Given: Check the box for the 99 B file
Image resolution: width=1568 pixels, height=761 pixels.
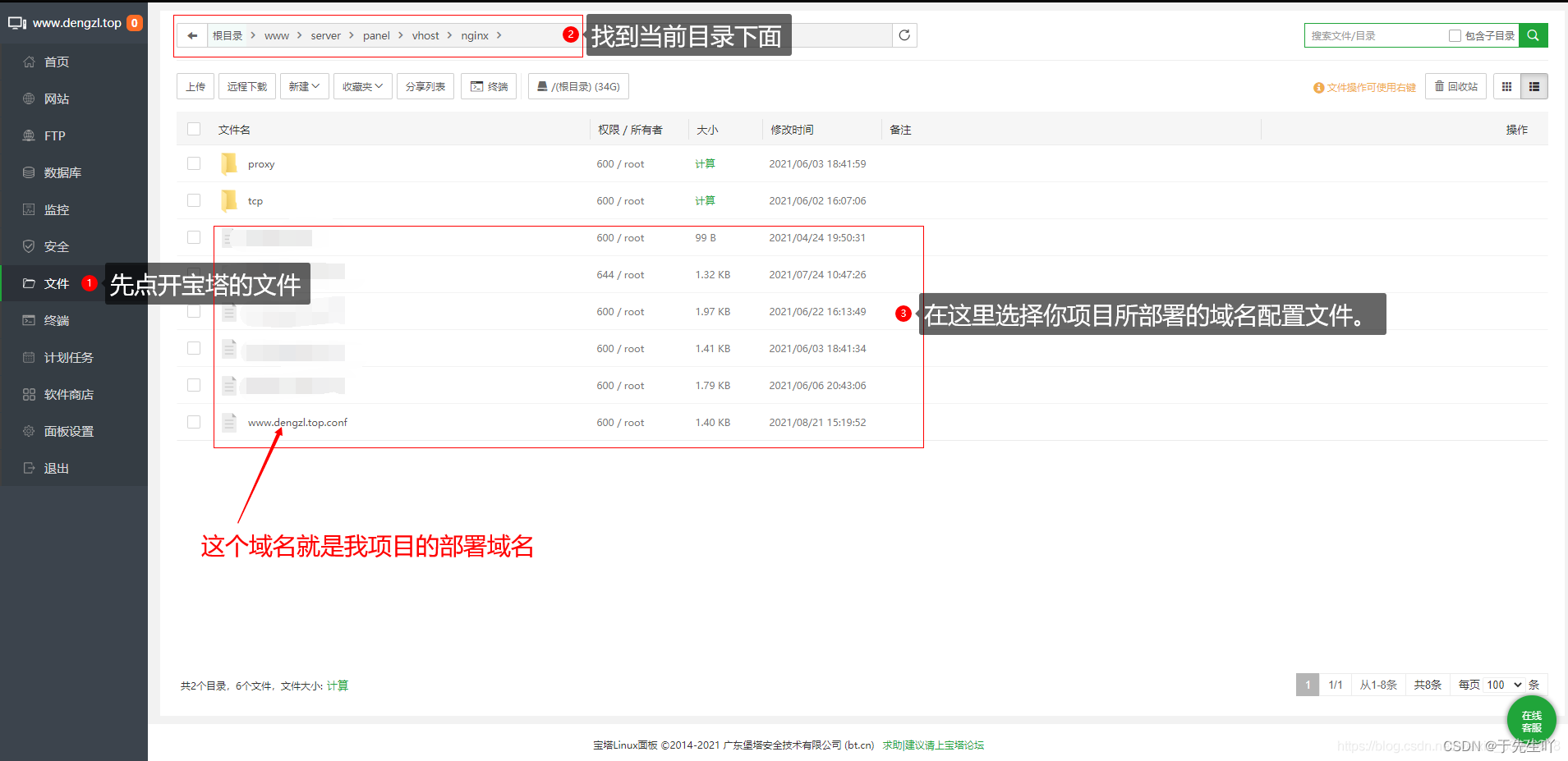Looking at the screenshot, I should click(x=194, y=237).
